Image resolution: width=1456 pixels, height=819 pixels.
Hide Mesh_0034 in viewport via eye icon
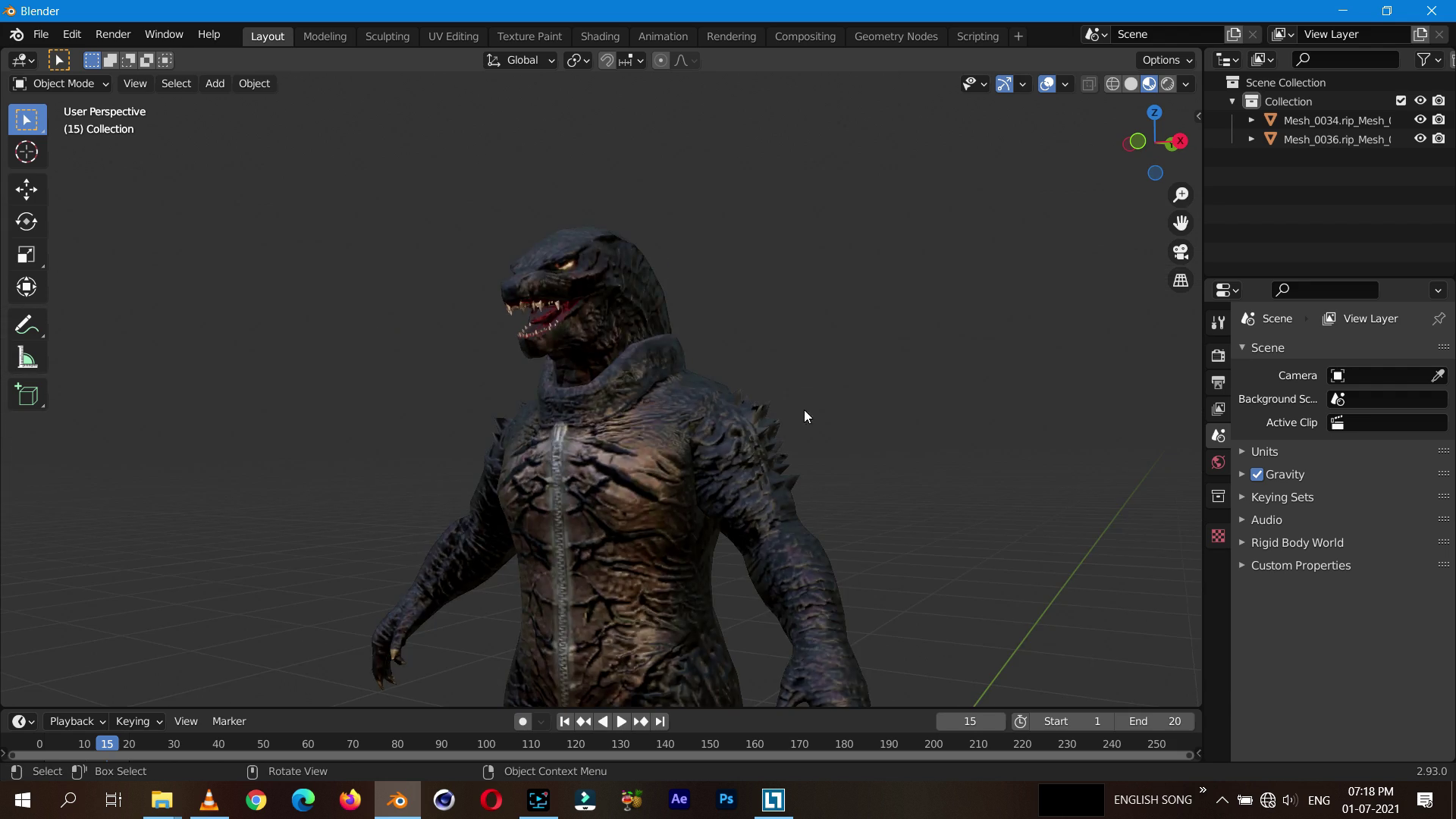click(x=1420, y=120)
